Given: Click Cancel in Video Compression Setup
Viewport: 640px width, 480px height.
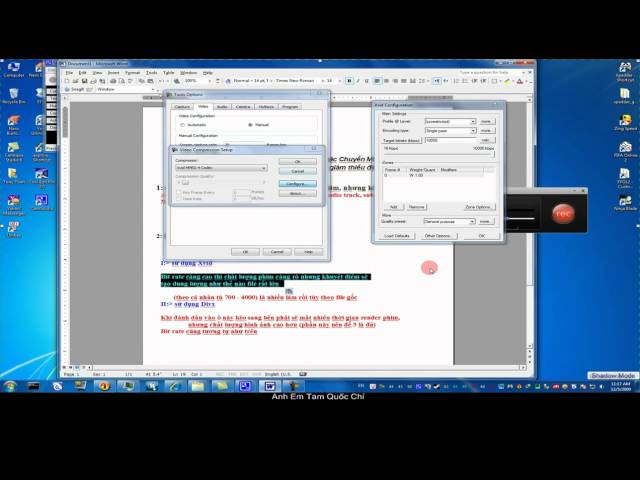Looking at the screenshot, I should tap(298, 171).
